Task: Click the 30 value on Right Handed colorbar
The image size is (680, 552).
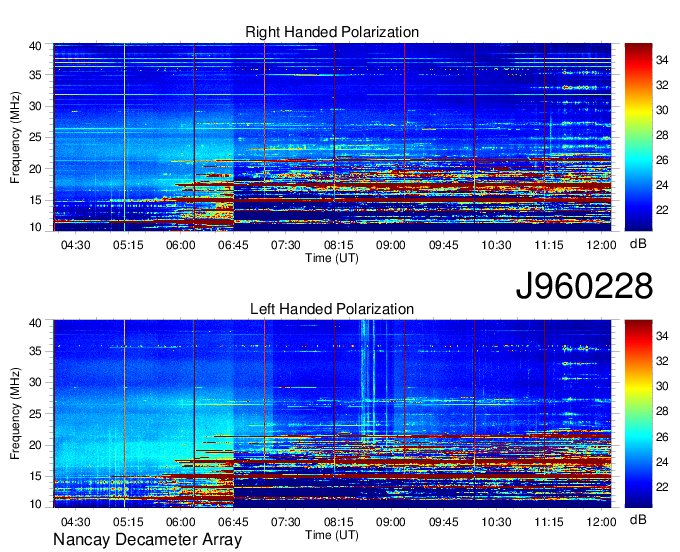Action: [662, 110]
